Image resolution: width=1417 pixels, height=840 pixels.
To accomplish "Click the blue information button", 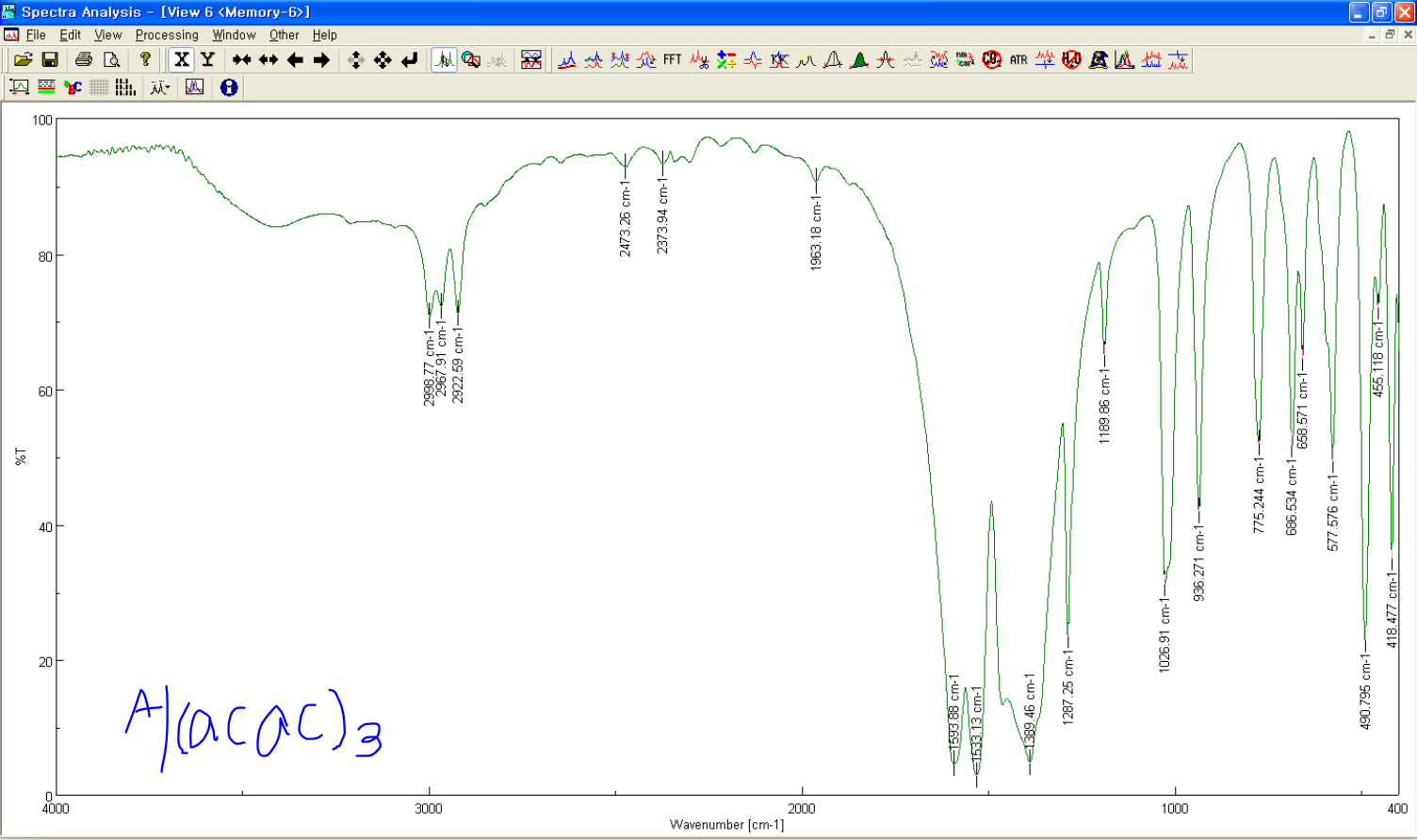I will click(231, 87).
